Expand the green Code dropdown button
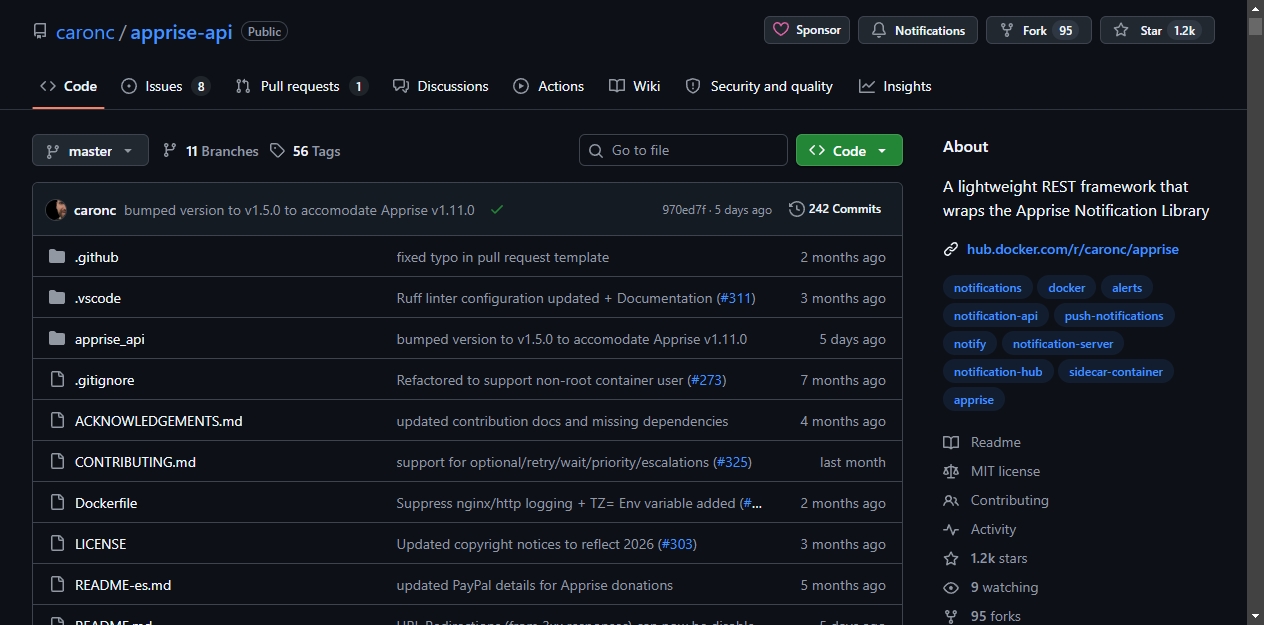 point(849,150)
